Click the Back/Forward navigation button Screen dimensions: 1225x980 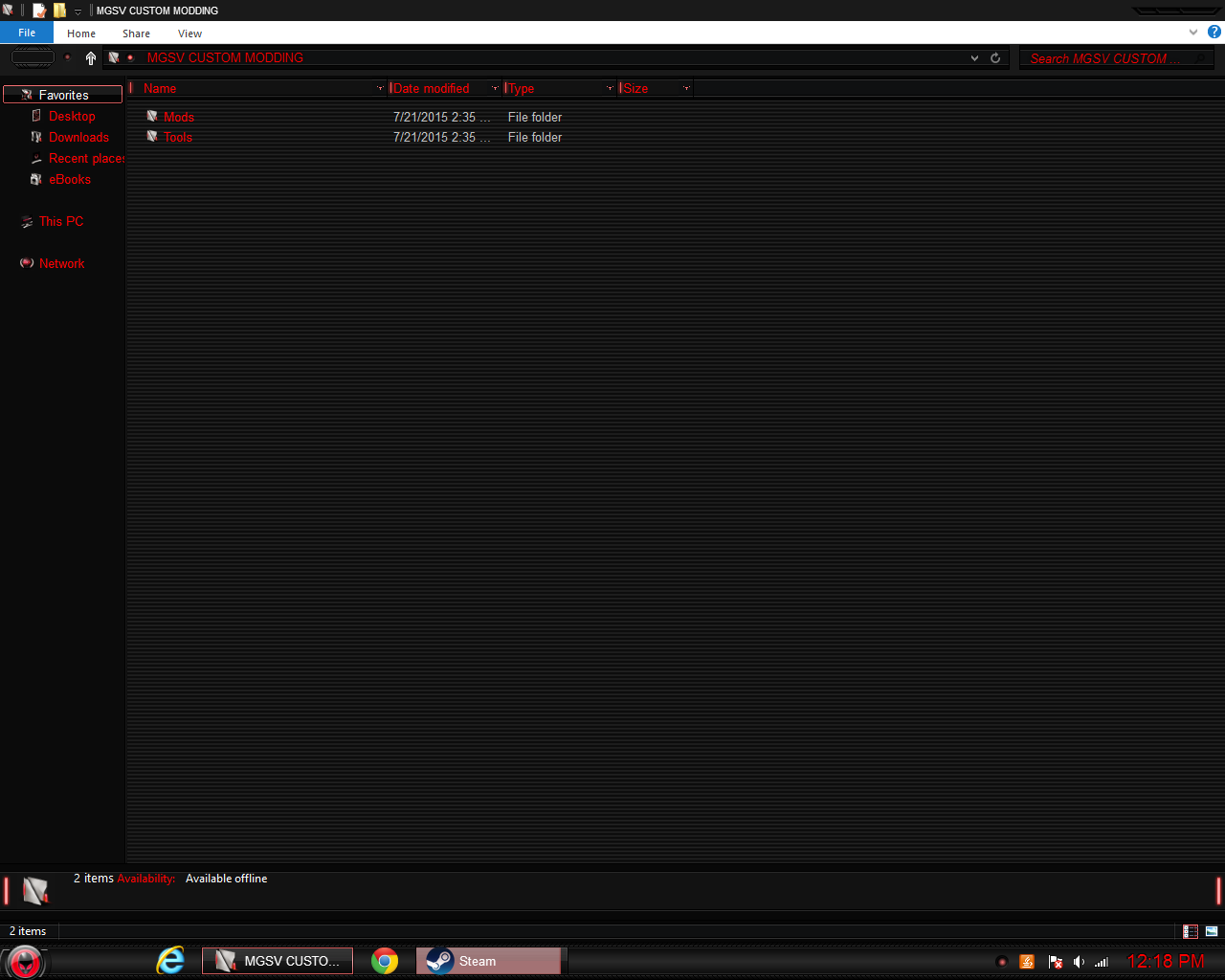[33, 57]
